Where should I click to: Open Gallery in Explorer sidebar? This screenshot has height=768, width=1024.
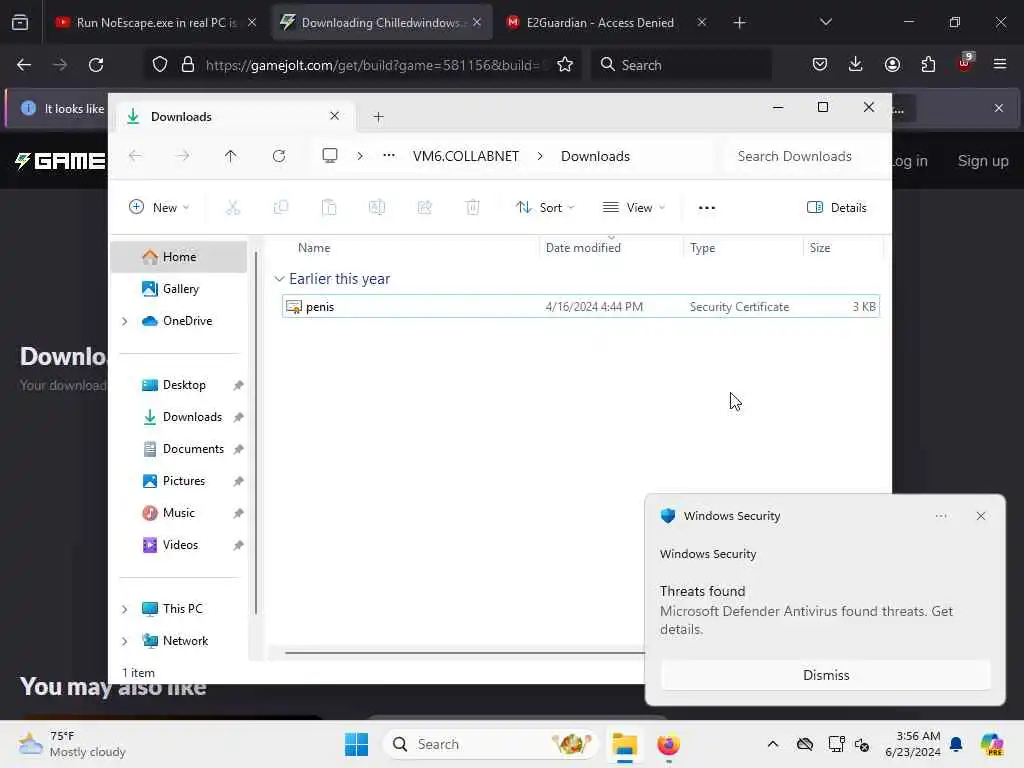(179, 289)
